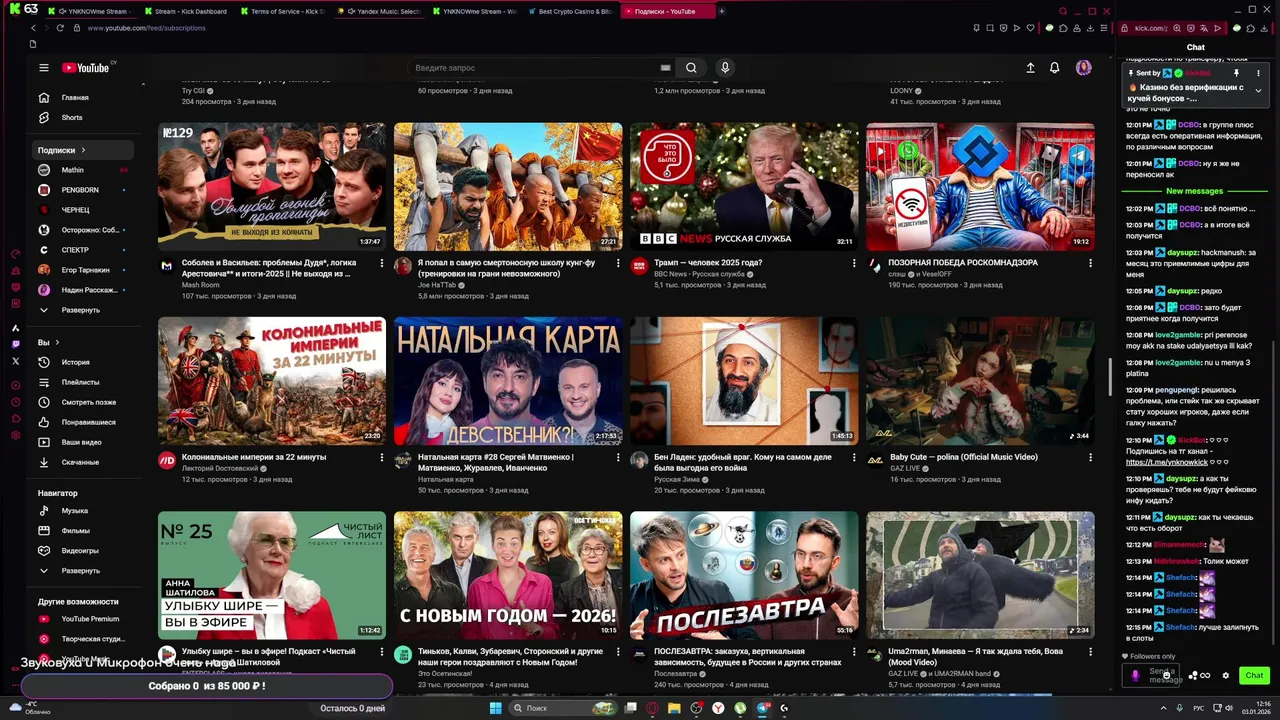This screenshot has height=720, width=1280.
Task: Open История in the YouTube sidebar
Action: (84, 362)
